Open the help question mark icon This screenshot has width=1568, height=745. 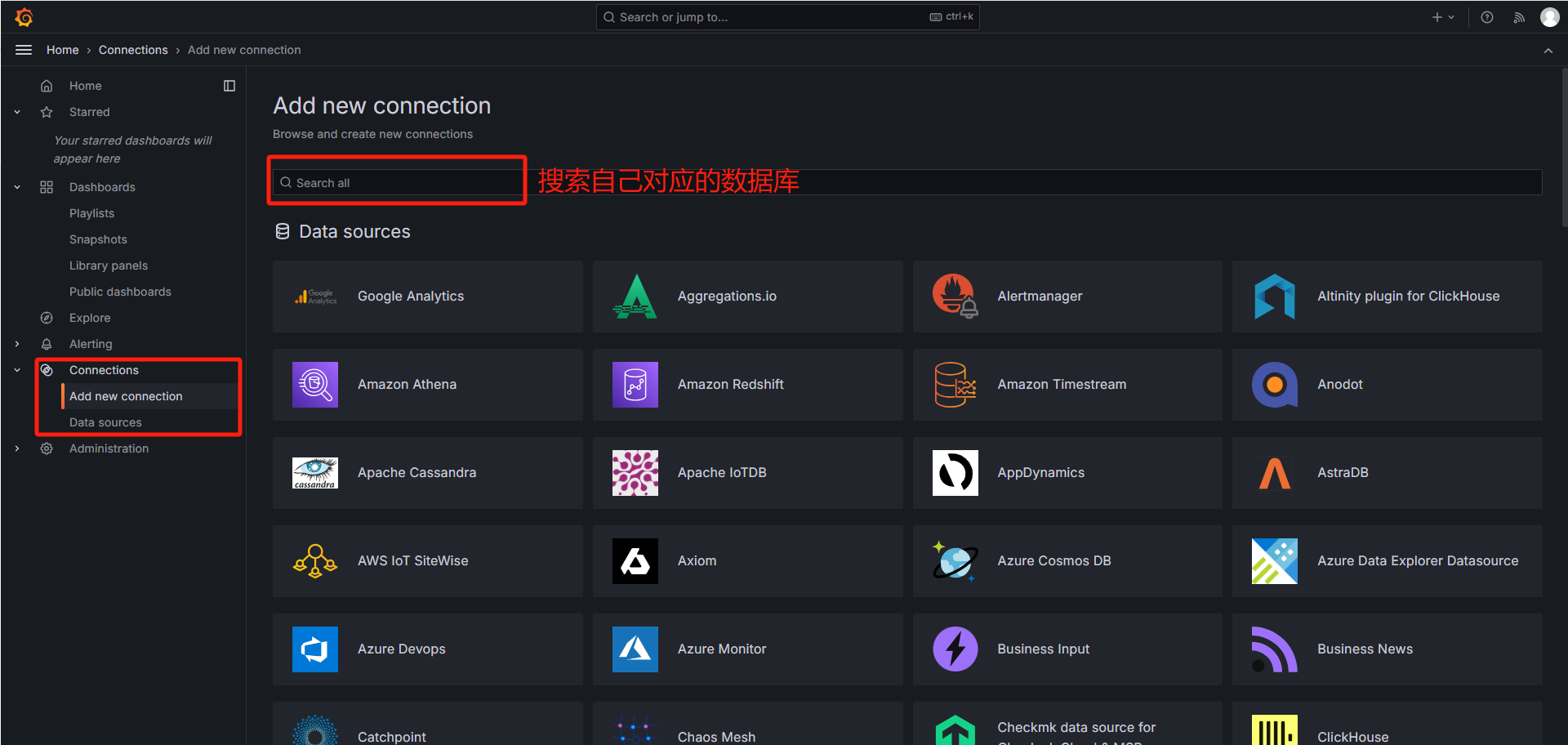(x=1487, y=17)
